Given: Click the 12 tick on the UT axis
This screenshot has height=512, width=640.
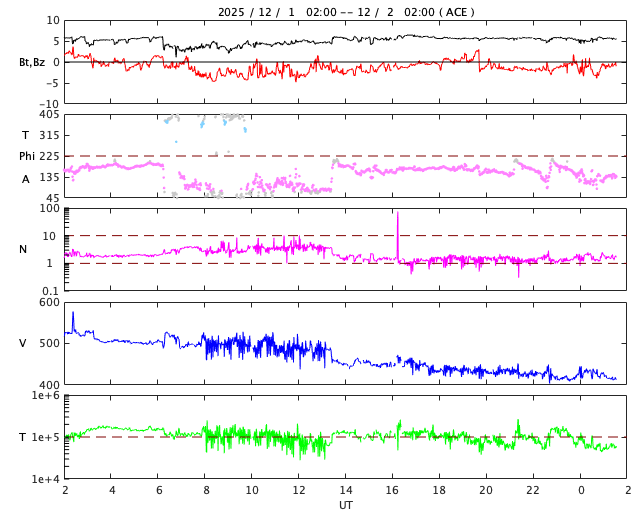Looking at the screenshot, I should pyautogui.click(x=299, y=490).
